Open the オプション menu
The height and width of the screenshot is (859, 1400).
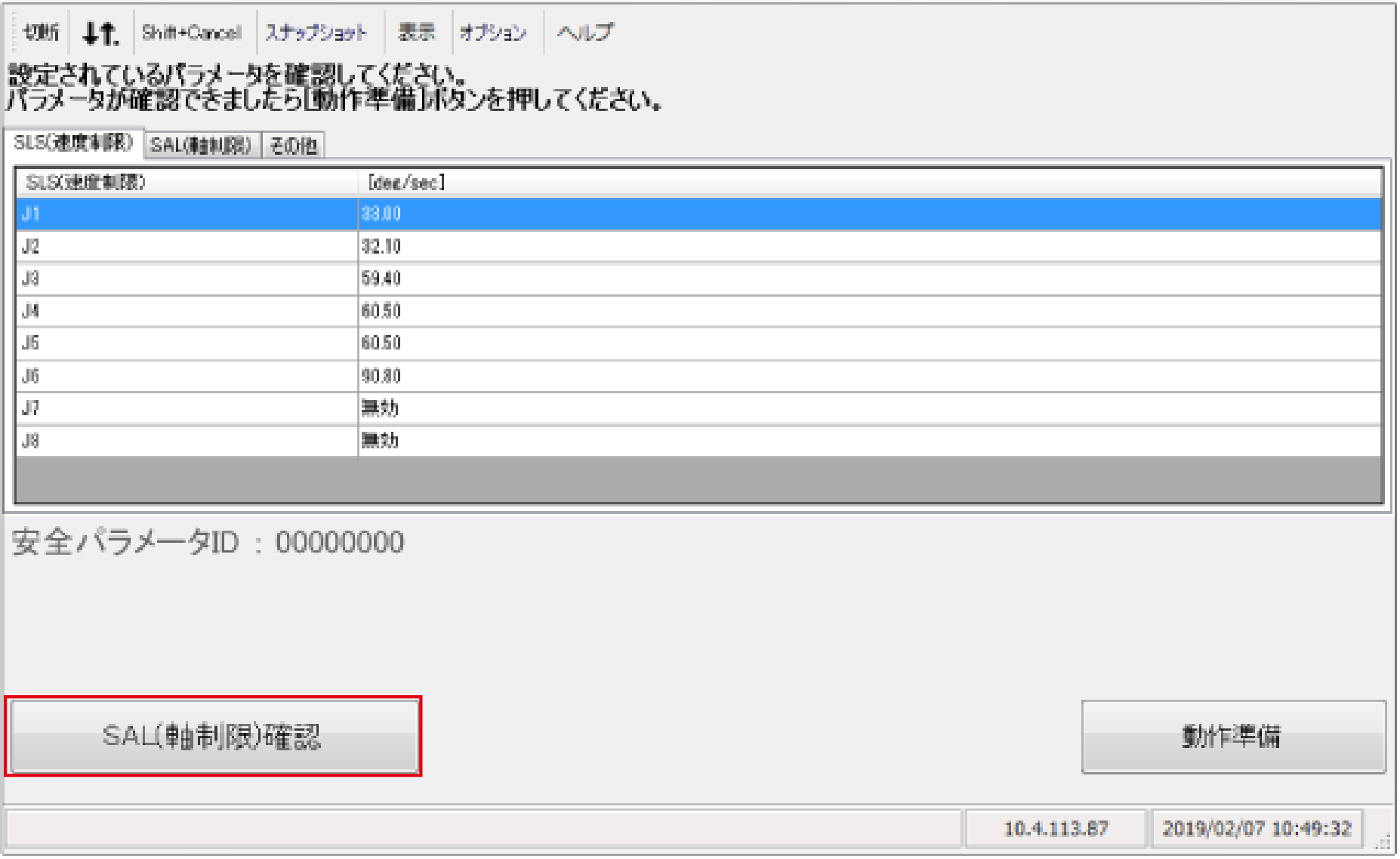(493, 32)
